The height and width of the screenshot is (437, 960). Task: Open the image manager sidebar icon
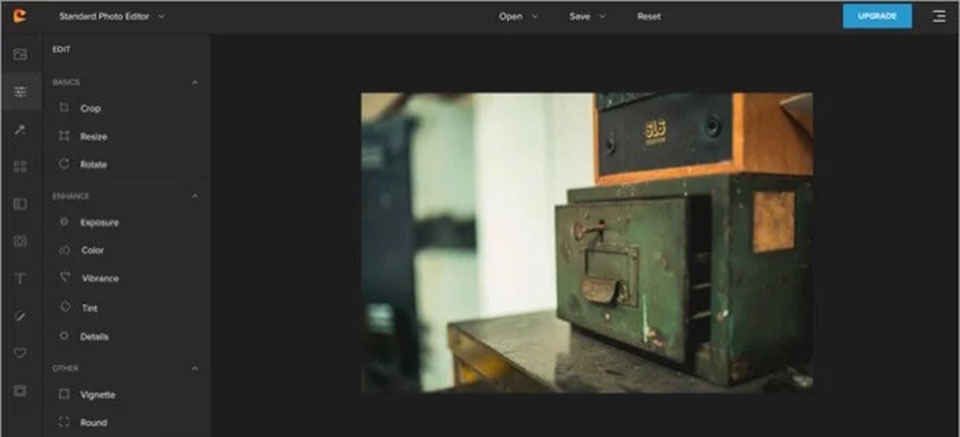20,54
